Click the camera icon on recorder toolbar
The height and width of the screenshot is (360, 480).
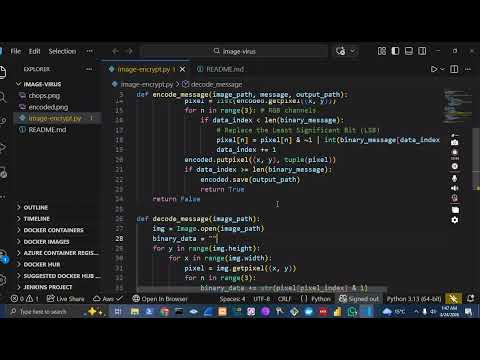click(x=454, y=142)
